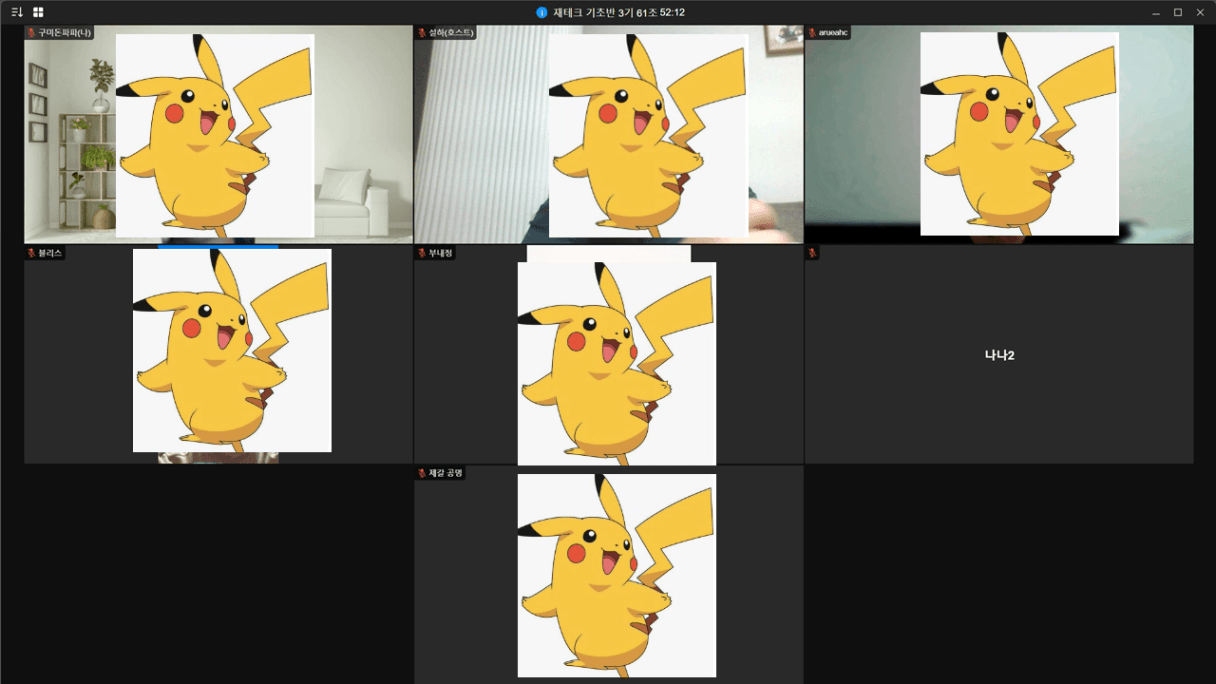
Task: Click the muted mic icon beside 부내정
Action: [422, 253]
